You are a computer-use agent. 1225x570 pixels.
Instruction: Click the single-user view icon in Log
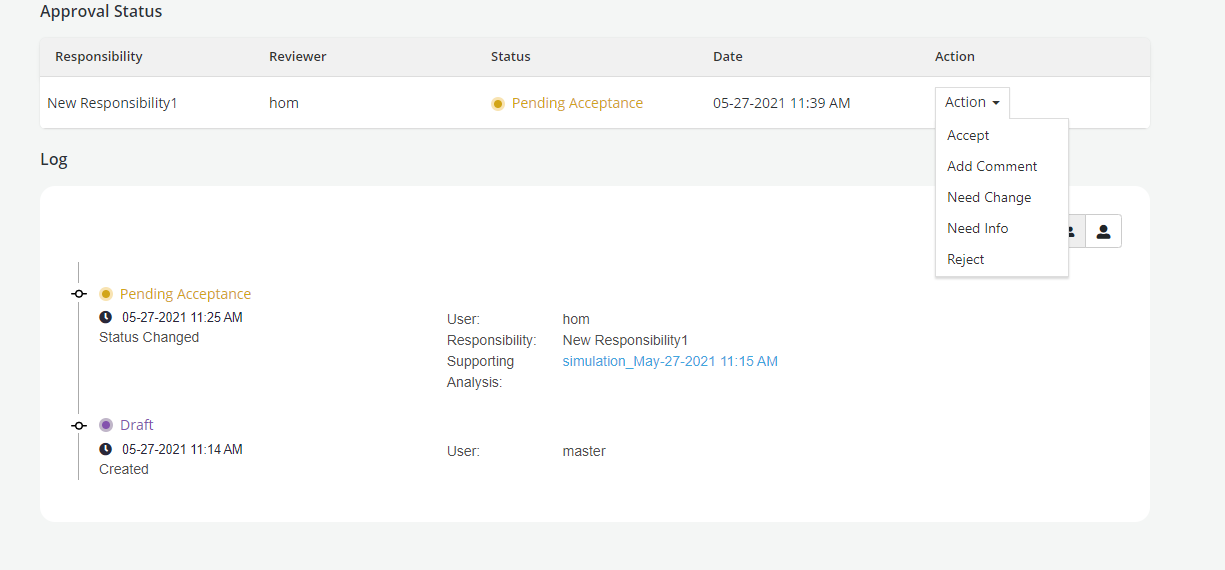(x=1103, y=231)
